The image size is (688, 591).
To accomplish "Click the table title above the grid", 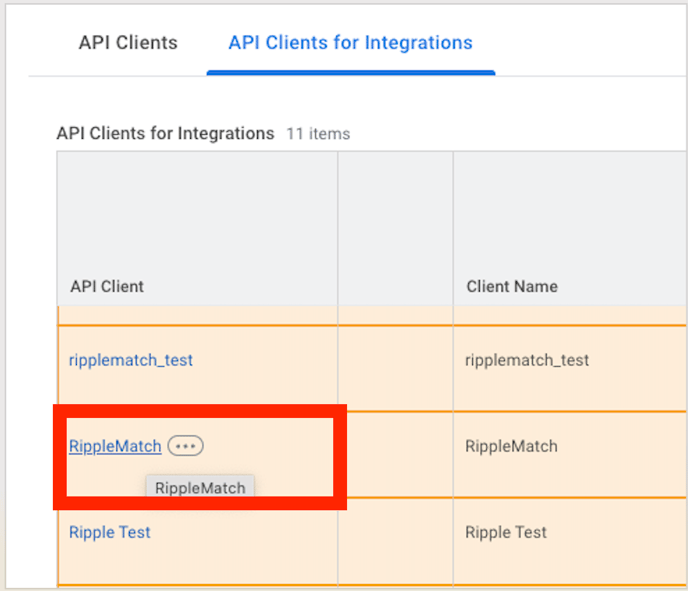I will click(165, 133).
